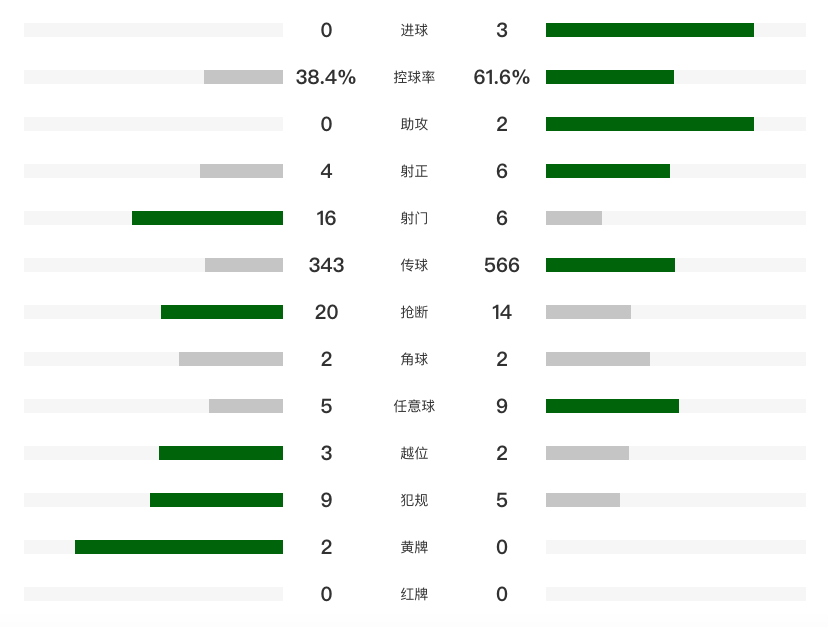Click the 抢断 stat label
The image size is (828, 627).
414,312
